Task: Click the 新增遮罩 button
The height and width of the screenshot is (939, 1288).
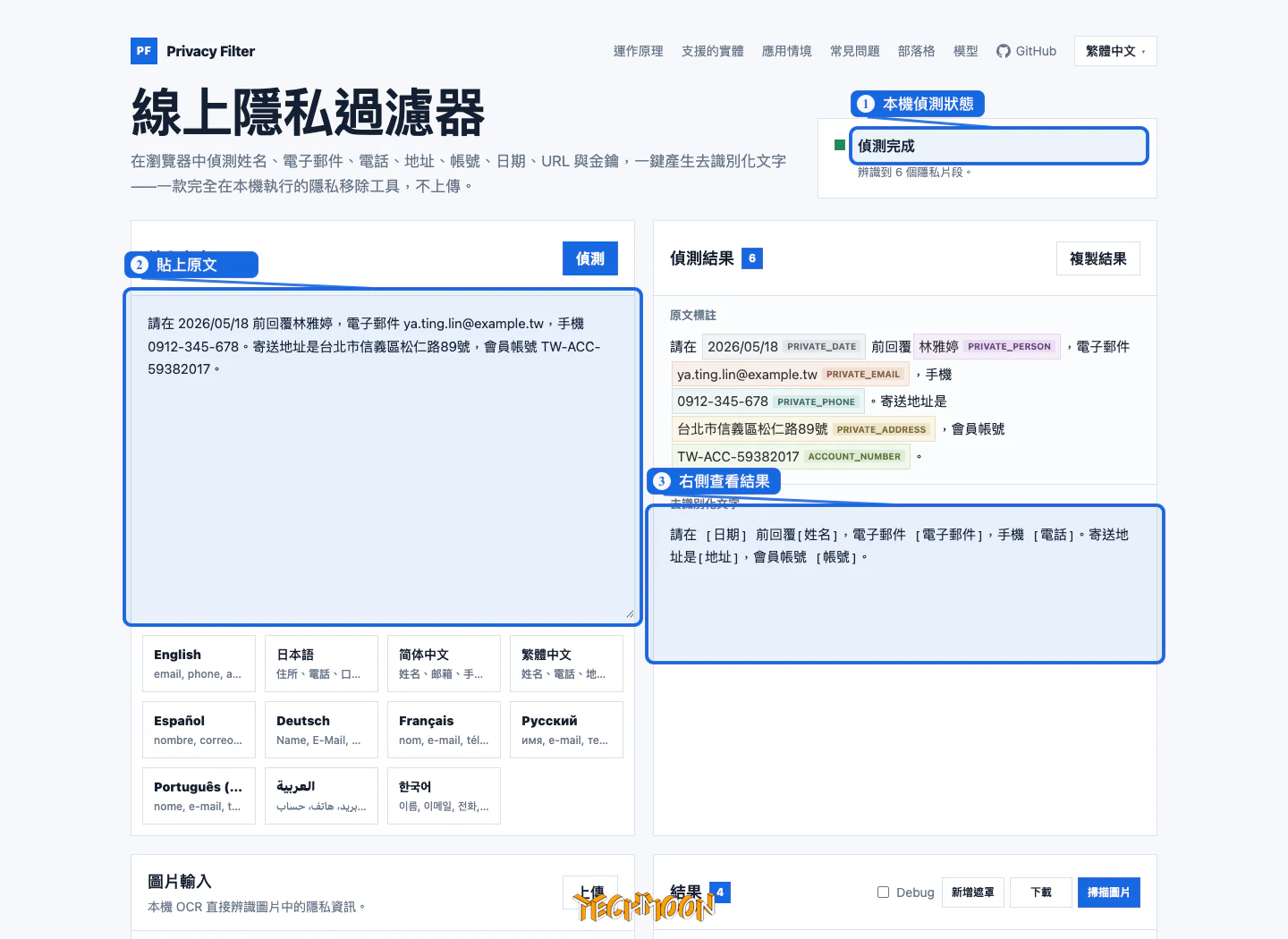Action: tap(973, 892)
